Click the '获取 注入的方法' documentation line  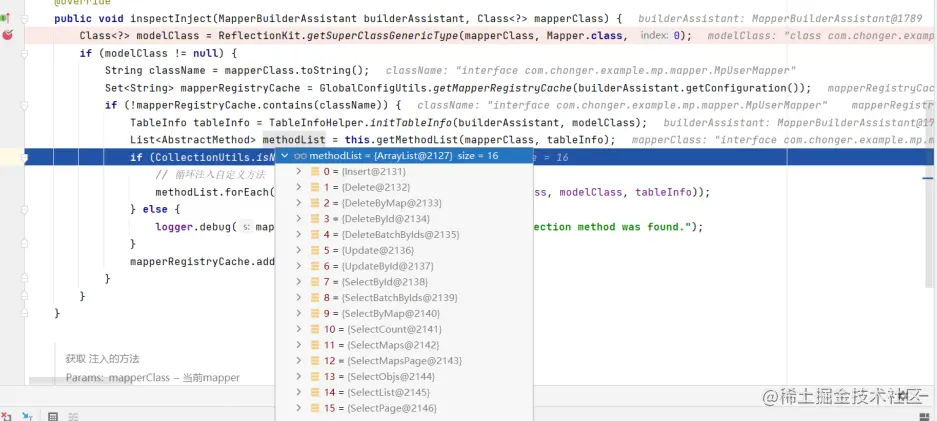102,359
